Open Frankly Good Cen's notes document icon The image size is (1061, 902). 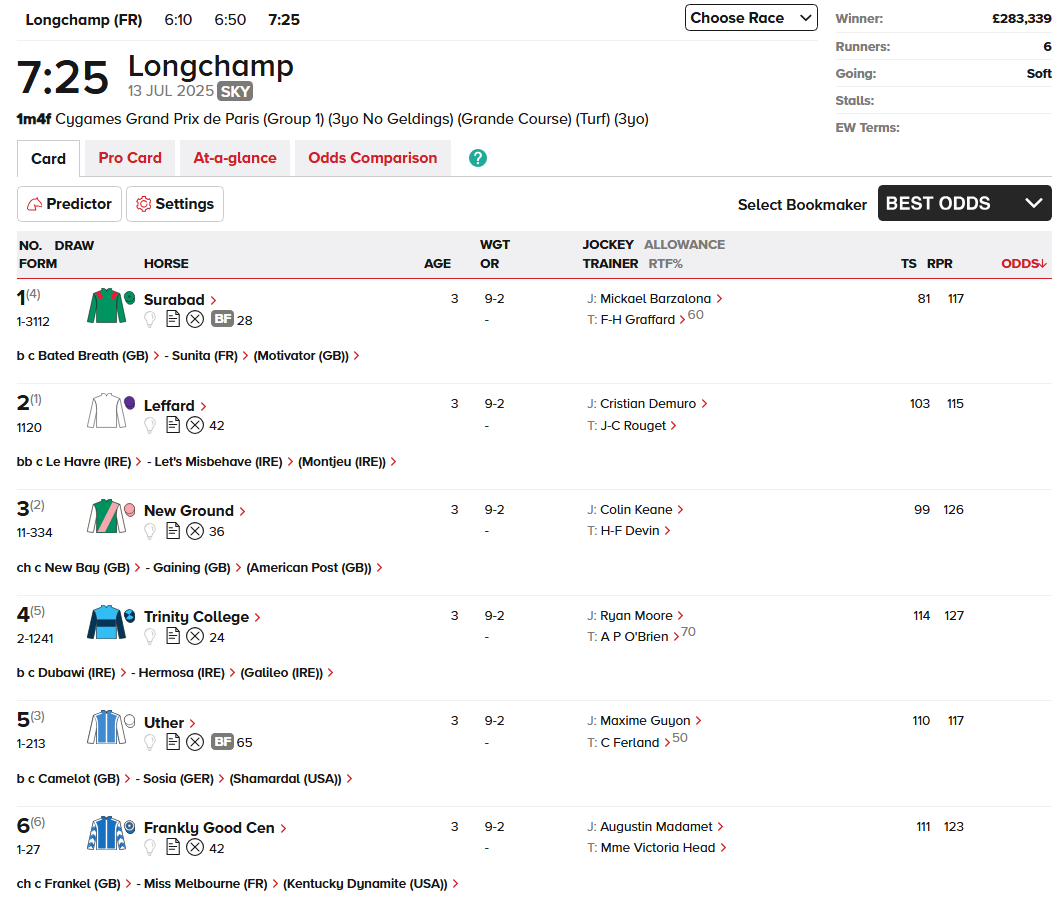coord(173,847)
